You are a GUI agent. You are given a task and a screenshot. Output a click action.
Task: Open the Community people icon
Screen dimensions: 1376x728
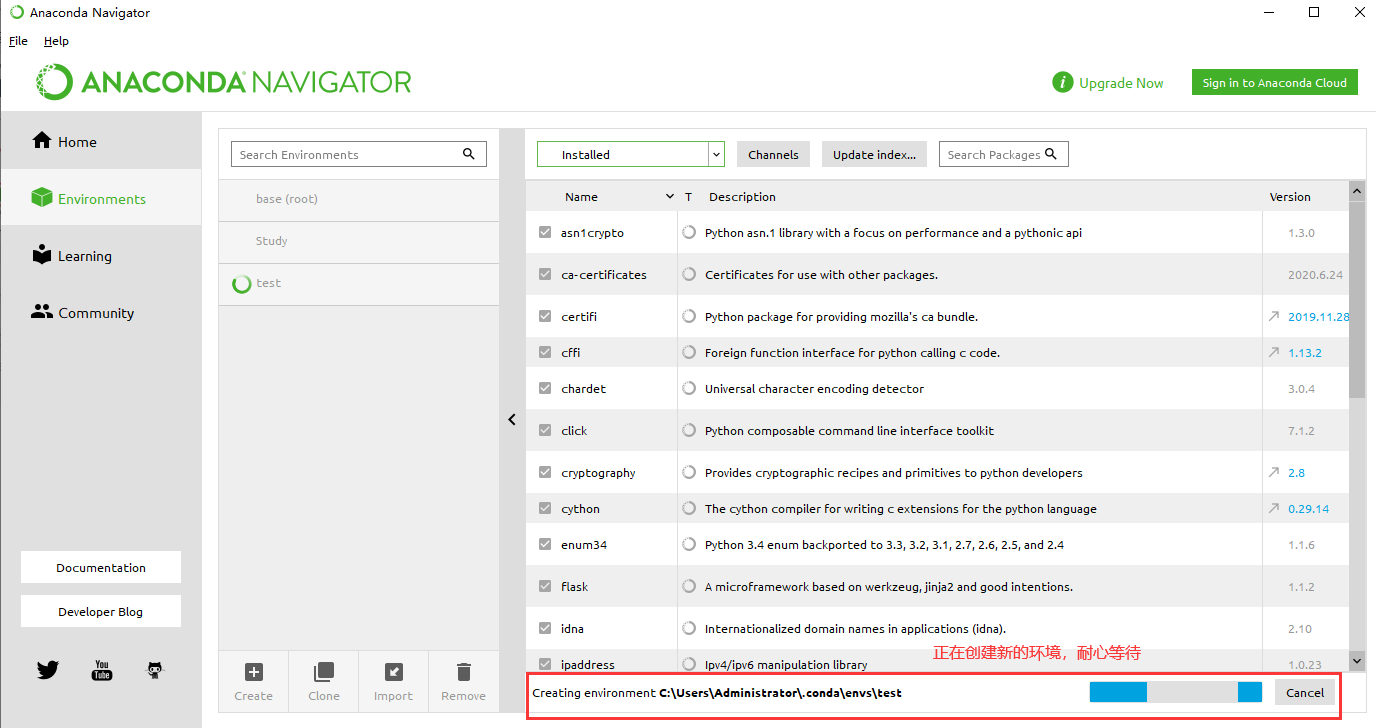41,312
